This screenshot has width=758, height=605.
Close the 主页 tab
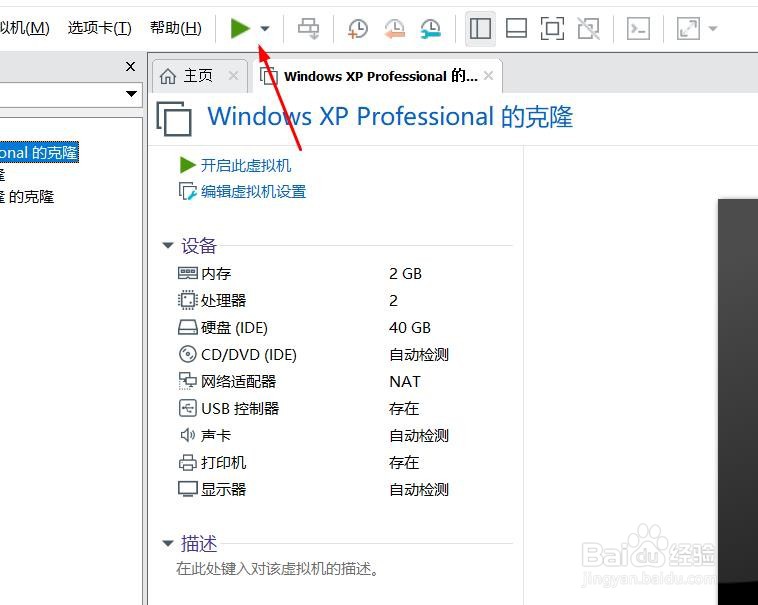(233, 75)
